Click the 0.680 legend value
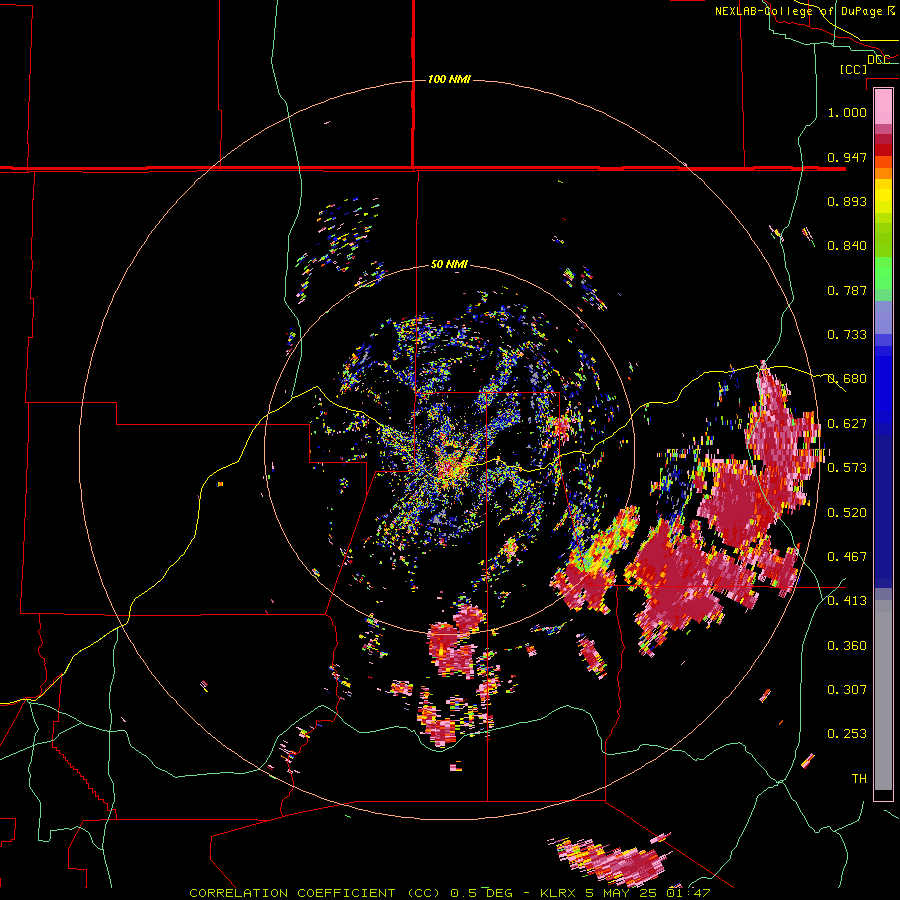The image size is (900, 900). pos(847,379)
